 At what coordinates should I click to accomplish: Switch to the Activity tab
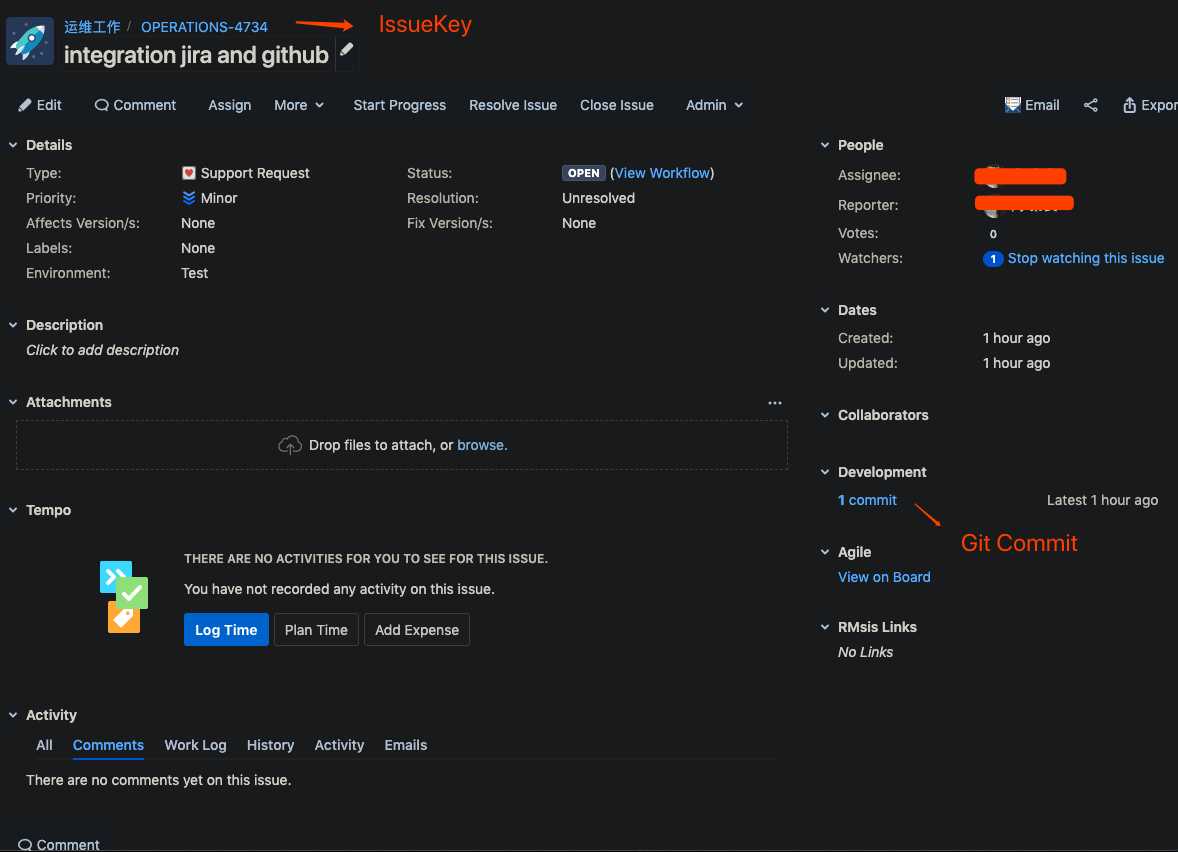pos(339,745)
